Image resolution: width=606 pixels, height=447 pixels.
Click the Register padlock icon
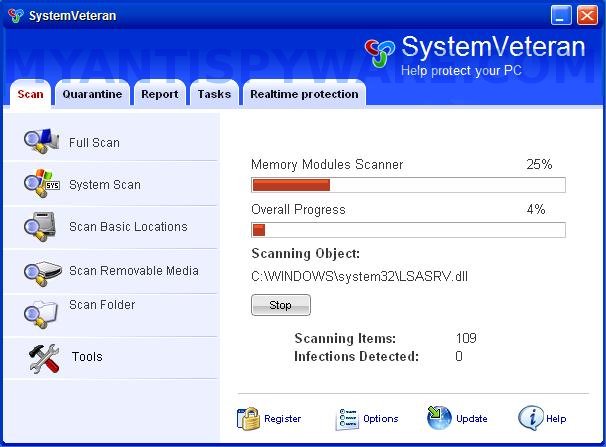tap(248, 419)
